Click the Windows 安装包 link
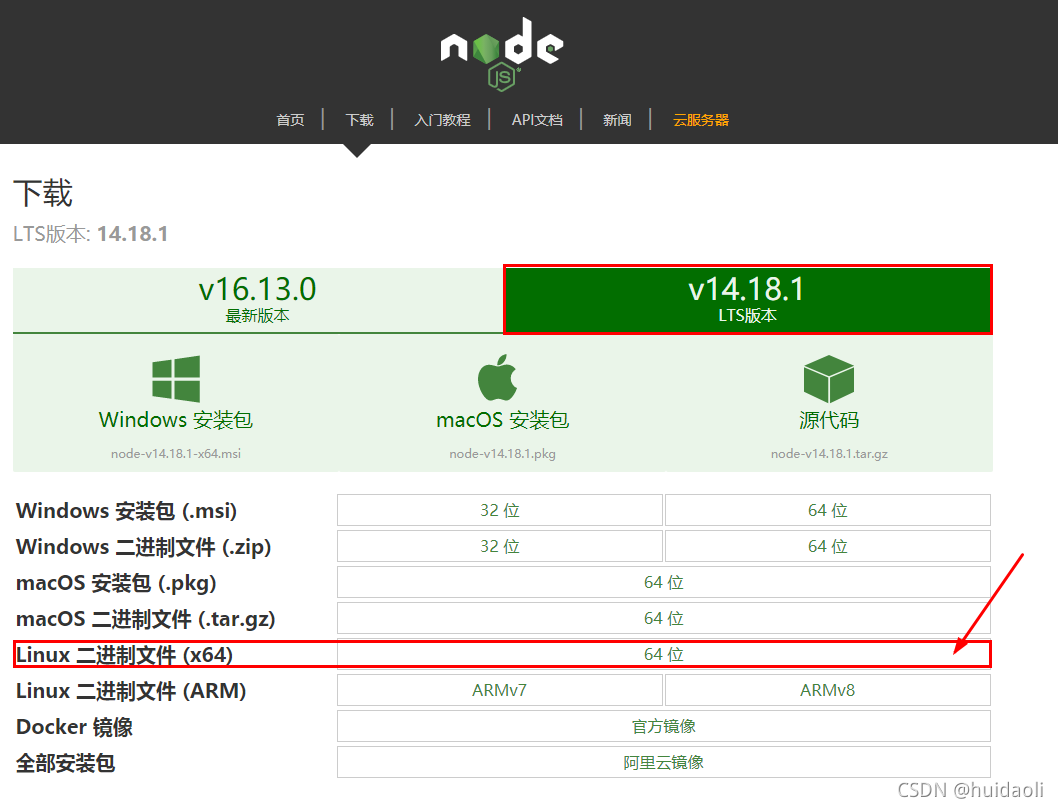This screenshot has height=808, width=1058. click(176, 420)
